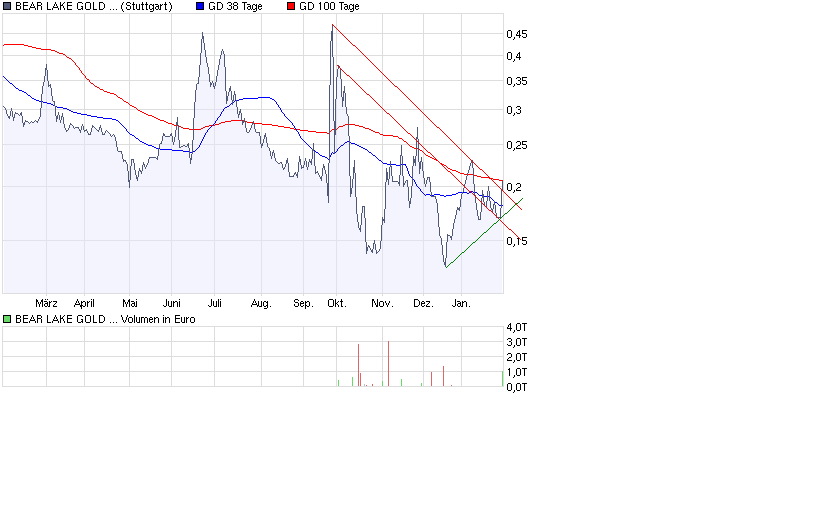
Task: Click the 'Juni' axis label
Action: coord(171,303)
